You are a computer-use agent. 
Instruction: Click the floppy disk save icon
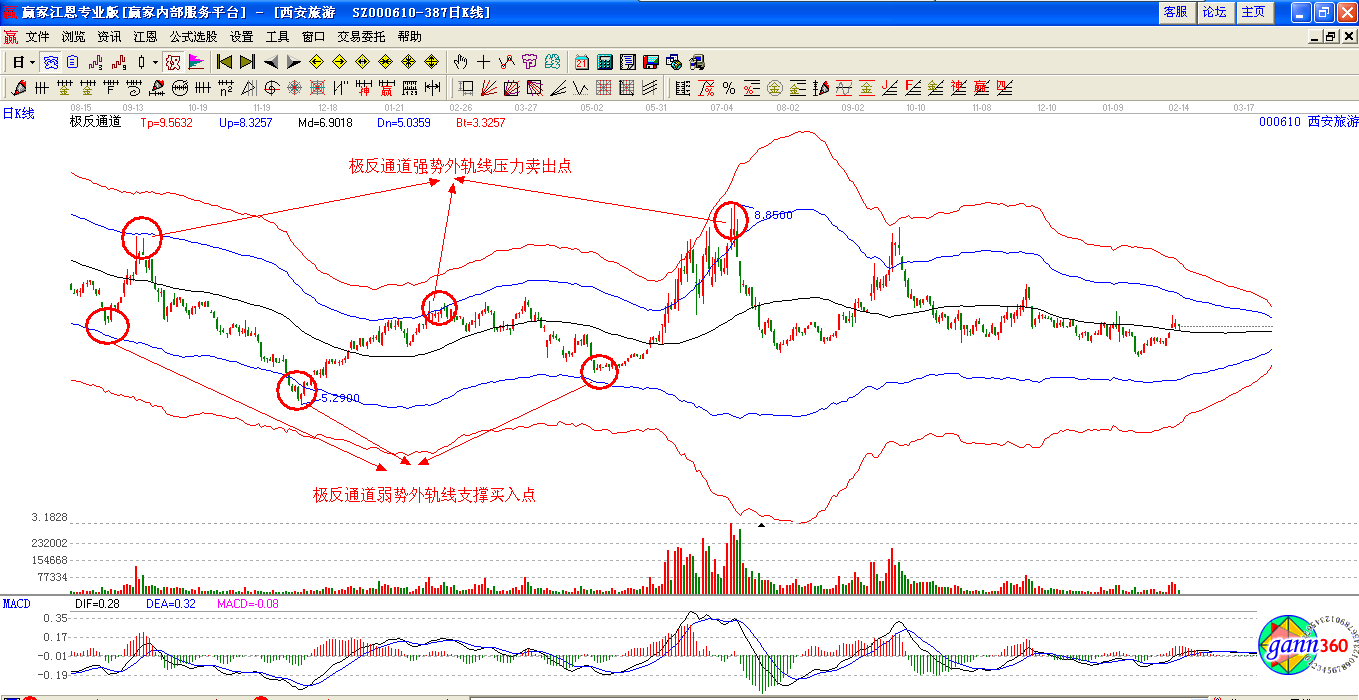(x=651, y=62)
